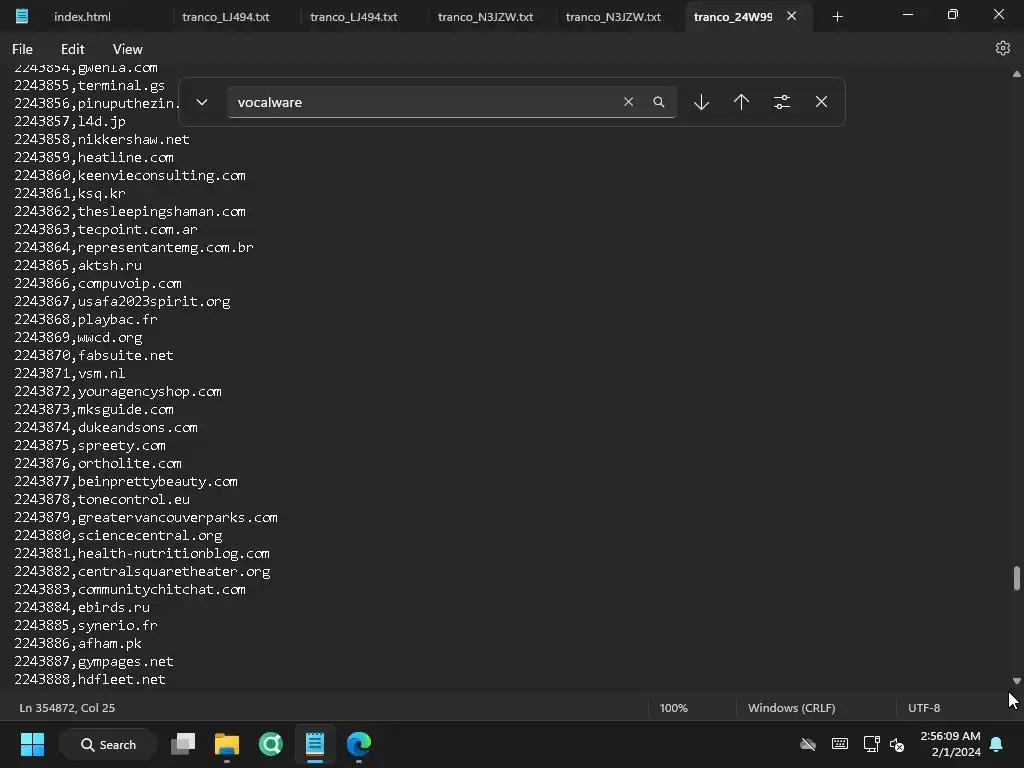The width and height of the screenshot is (1024, 768).
Task: Click the search magnifier icon
Action: (658, 102)
